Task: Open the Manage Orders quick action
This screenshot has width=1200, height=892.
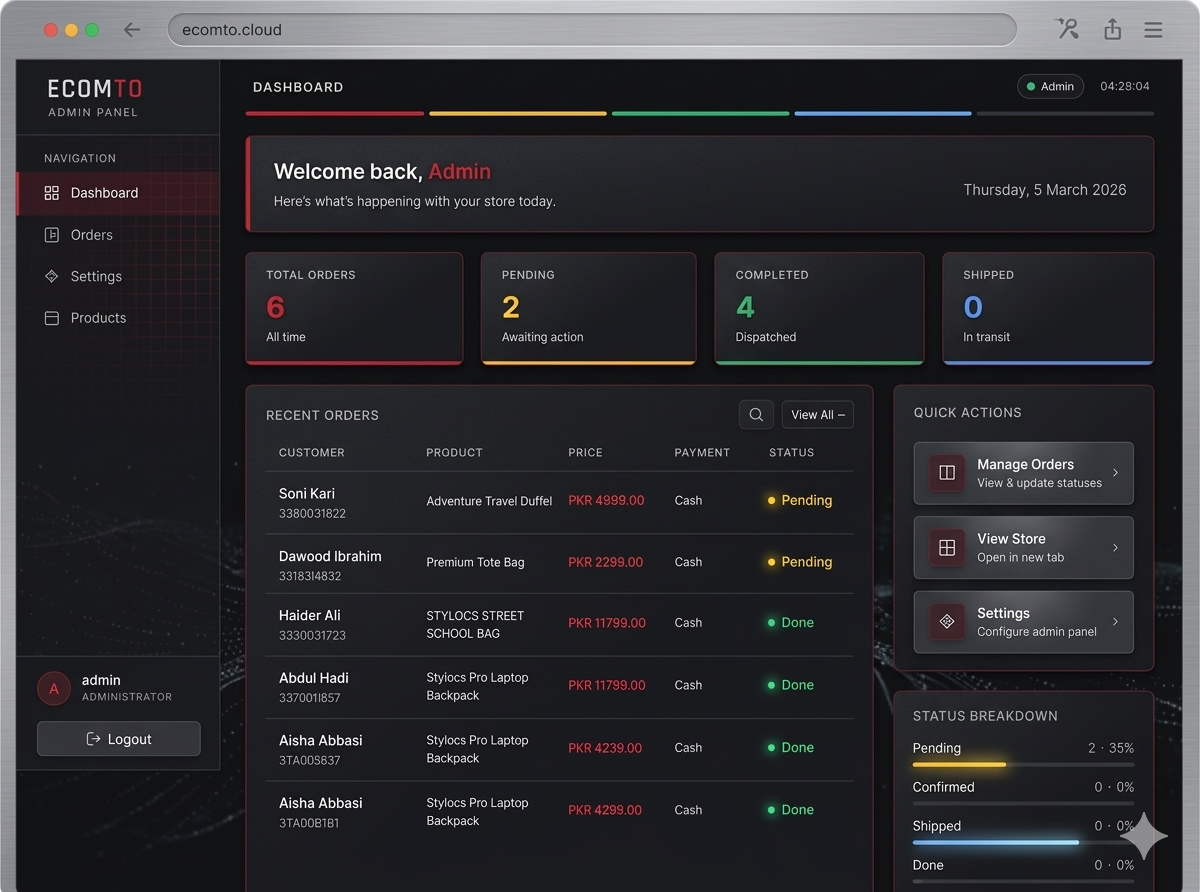Action: 1023,473
